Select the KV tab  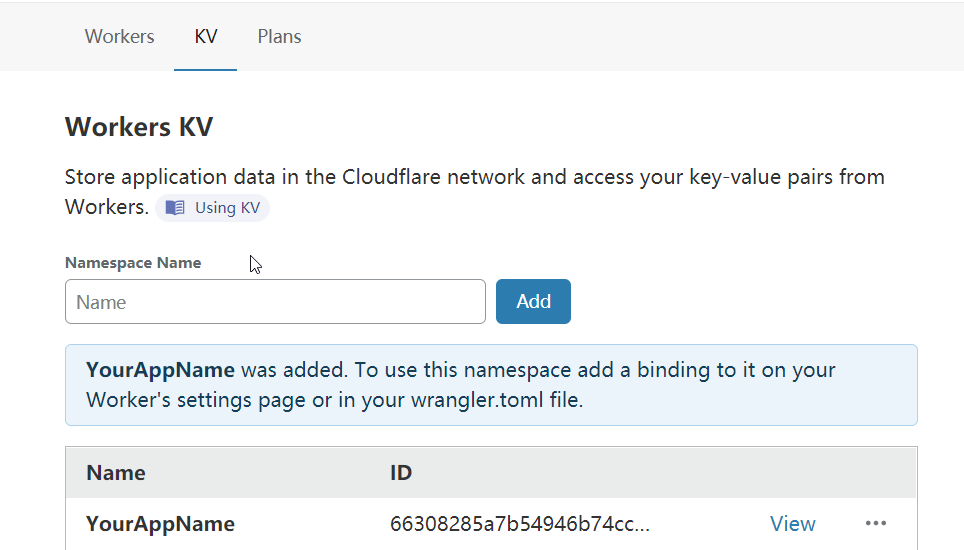pos(206,37)
